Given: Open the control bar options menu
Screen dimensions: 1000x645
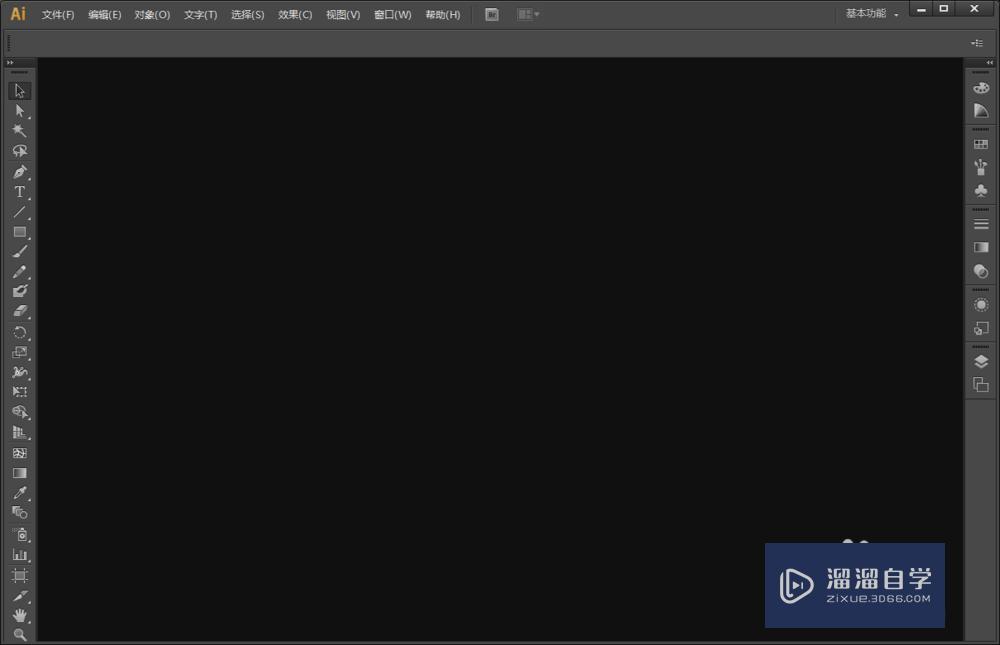Looking at the screenshot, I should click(977, 43).
